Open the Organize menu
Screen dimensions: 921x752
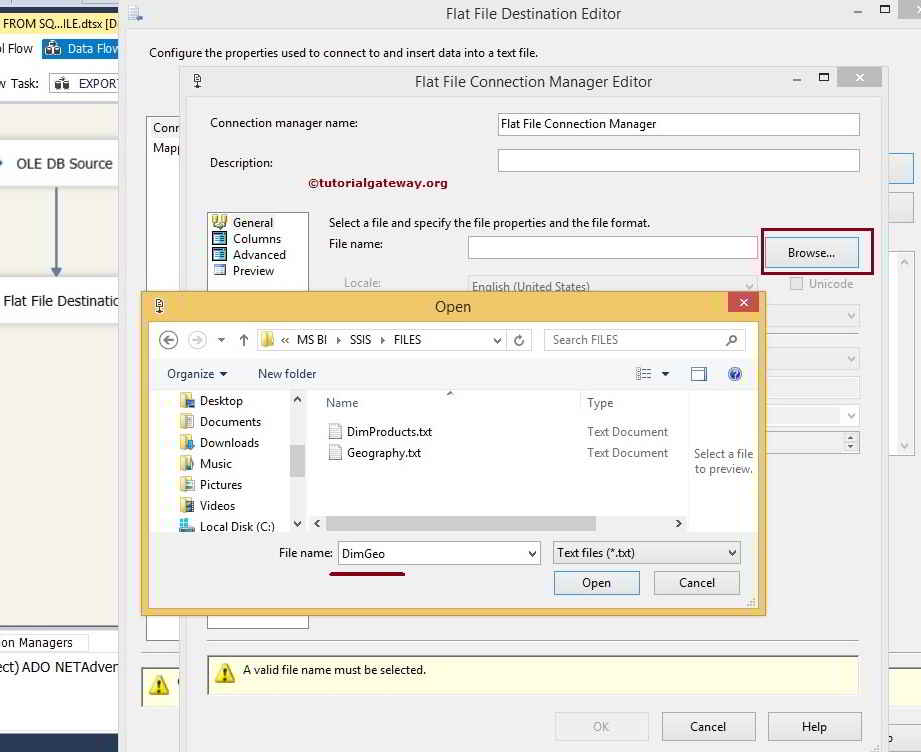pyautogui.click(x=197, y=374)
